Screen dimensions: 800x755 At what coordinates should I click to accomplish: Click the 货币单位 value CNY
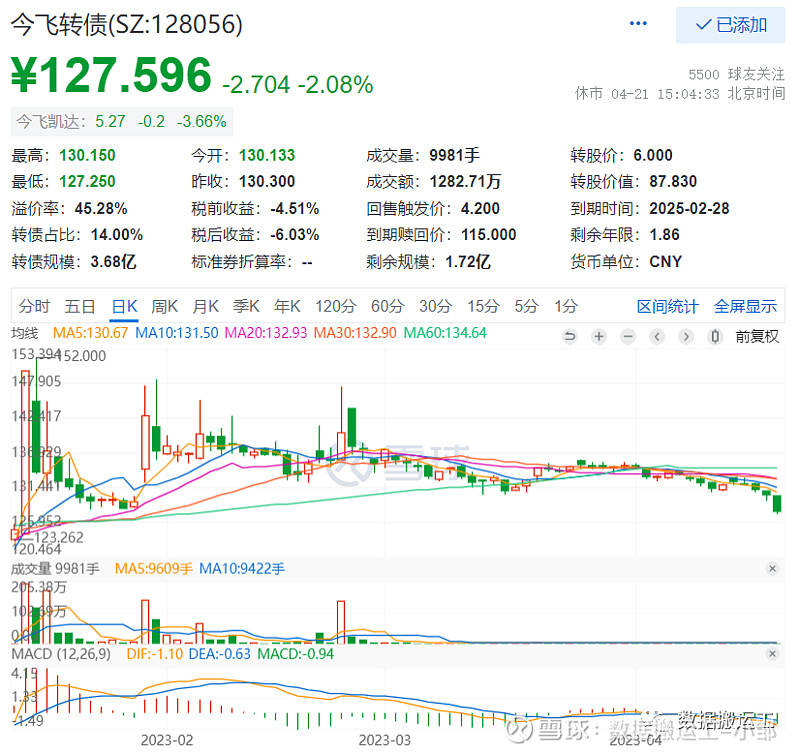pyautogui.click(x=665, y=262)
